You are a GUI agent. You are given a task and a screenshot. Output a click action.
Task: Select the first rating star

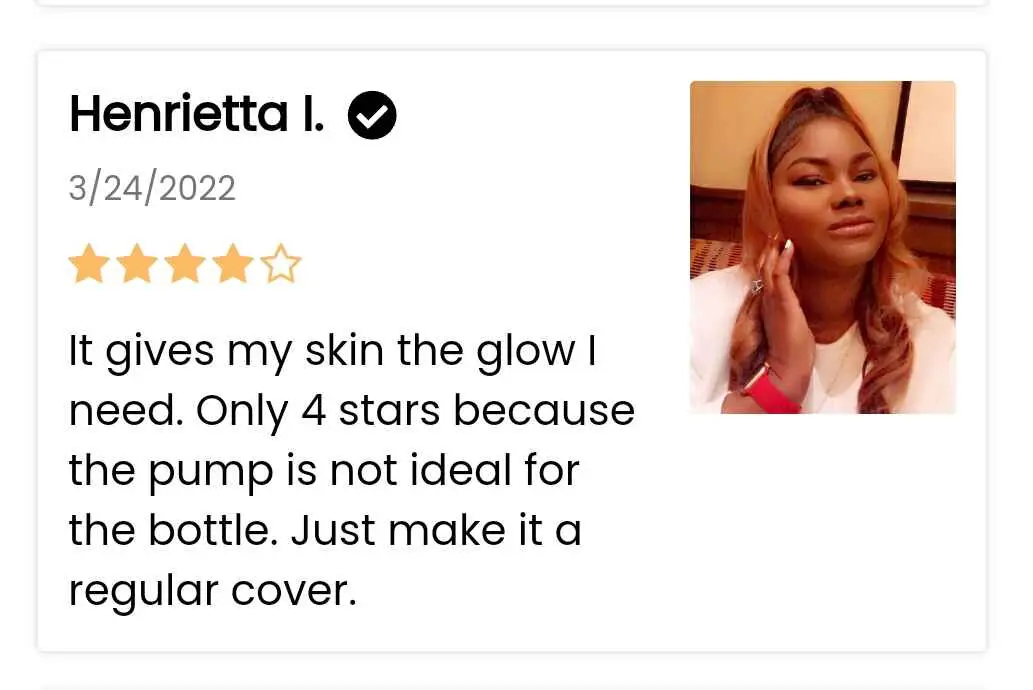tap(88, 266)
